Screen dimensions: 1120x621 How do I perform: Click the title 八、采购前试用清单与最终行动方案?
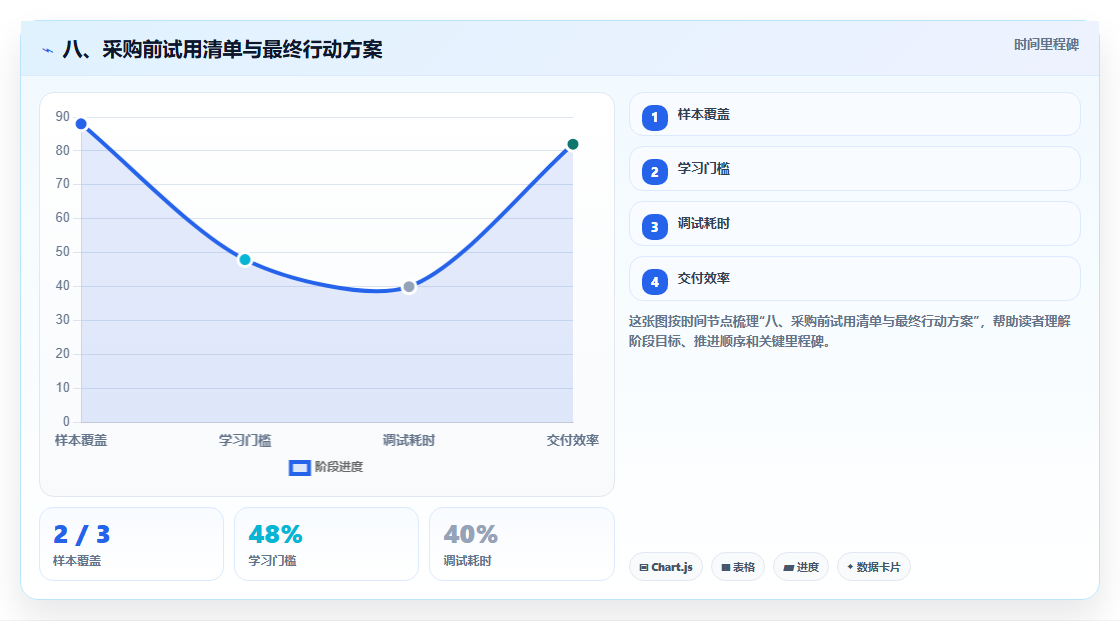click(223, 49)
